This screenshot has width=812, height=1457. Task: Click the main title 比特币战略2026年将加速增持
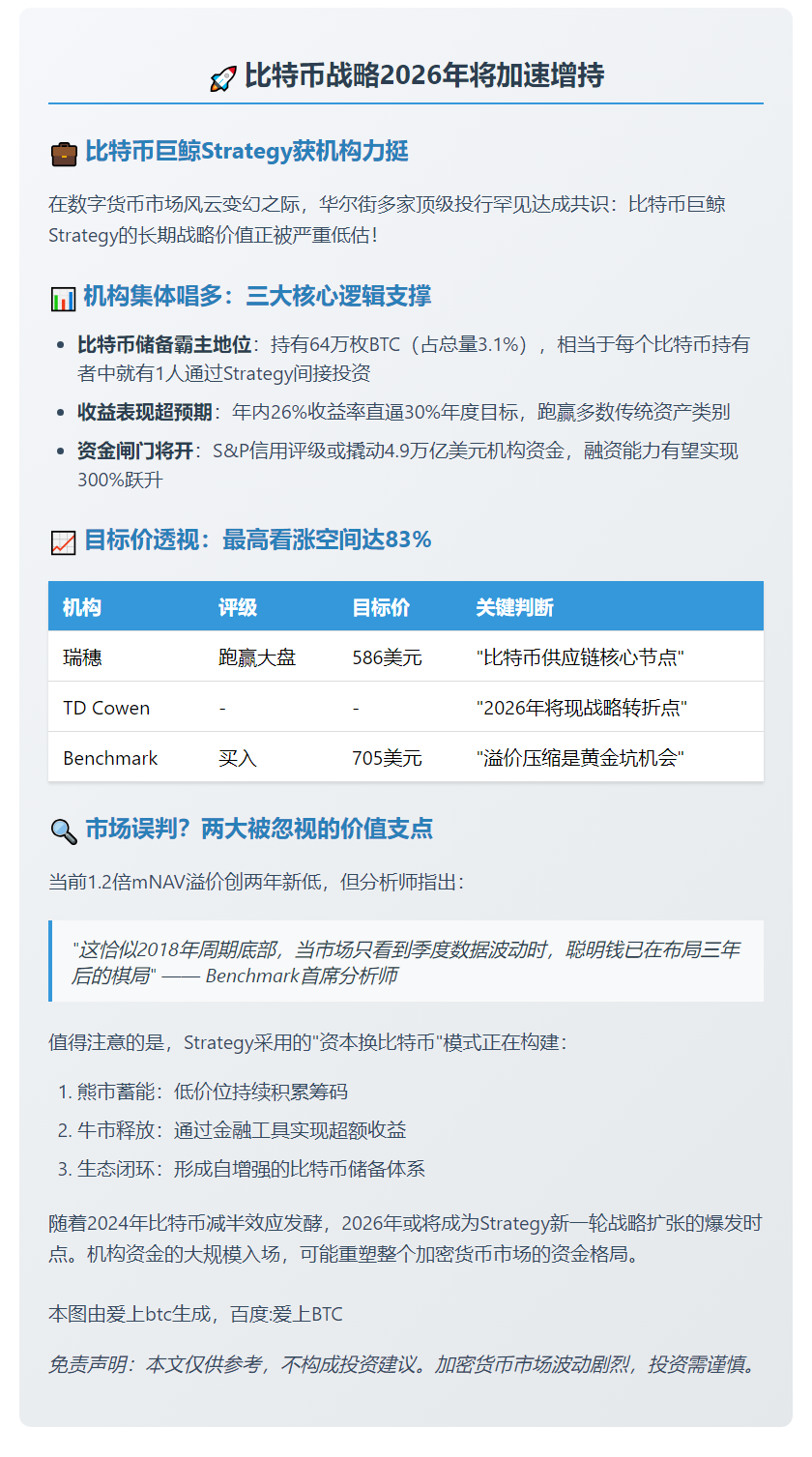click(x=424, y=75)
